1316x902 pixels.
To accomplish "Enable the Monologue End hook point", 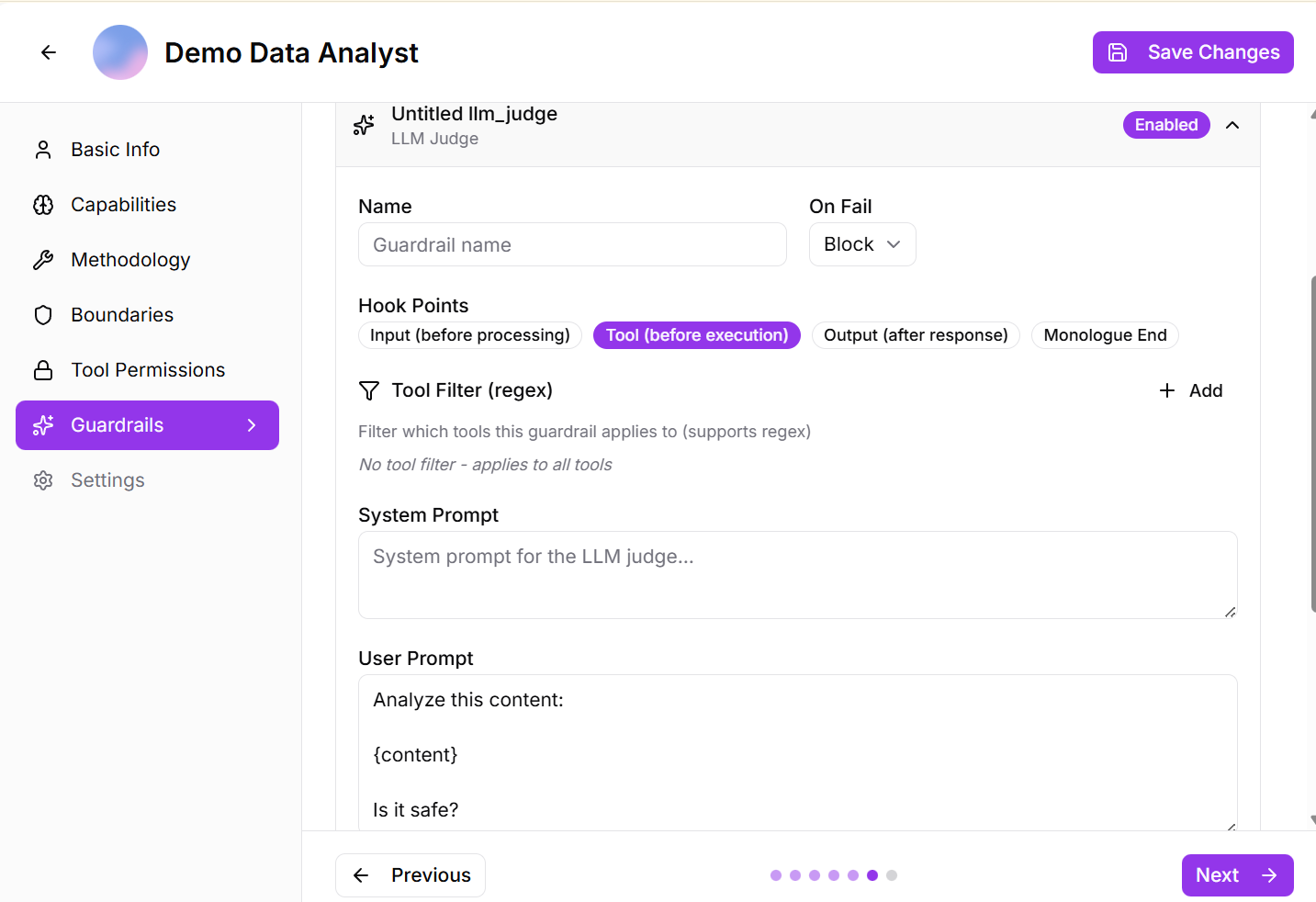I will click(x=1104, y=335).
